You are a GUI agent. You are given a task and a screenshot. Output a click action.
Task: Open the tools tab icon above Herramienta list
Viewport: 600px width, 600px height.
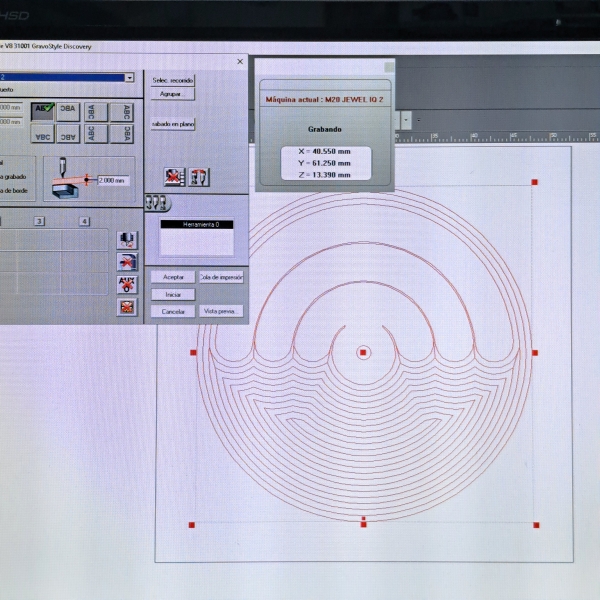pos(154,202)
